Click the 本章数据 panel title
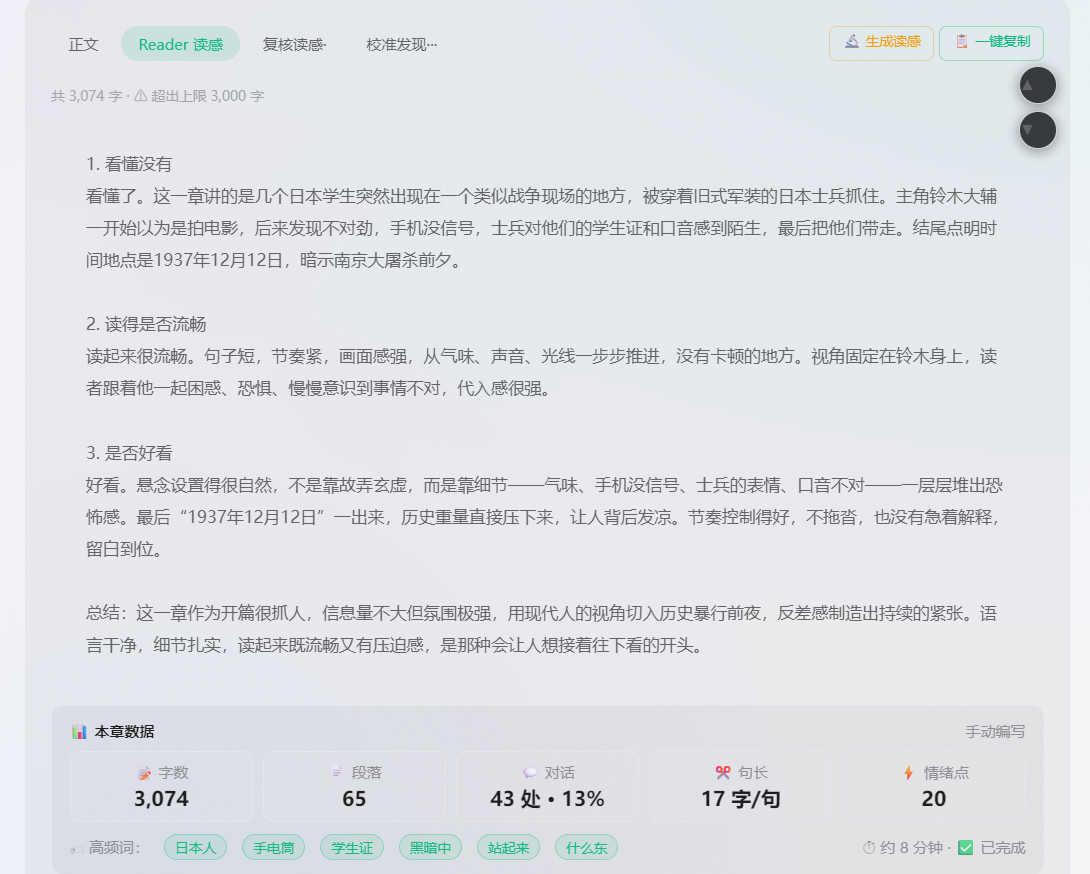 124,731
